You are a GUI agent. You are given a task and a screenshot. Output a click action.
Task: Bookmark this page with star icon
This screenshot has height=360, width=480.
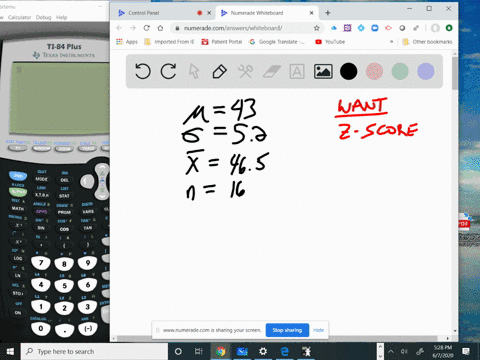(317, 28)
